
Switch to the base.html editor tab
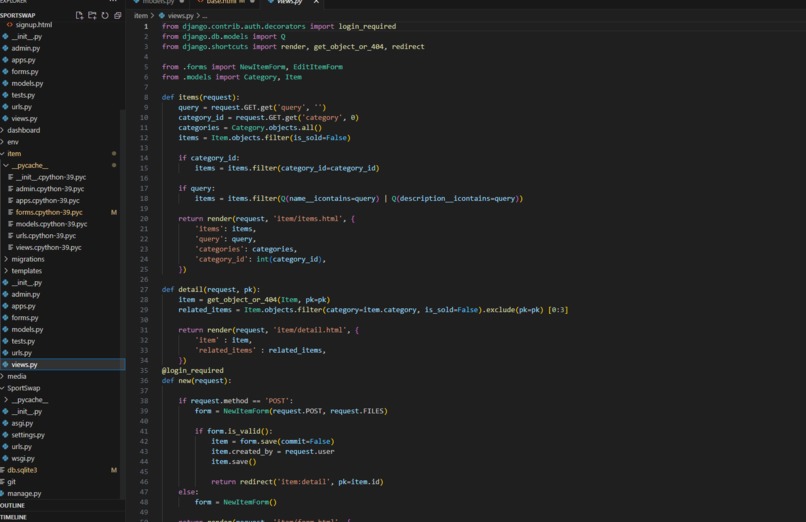[221, 2]
